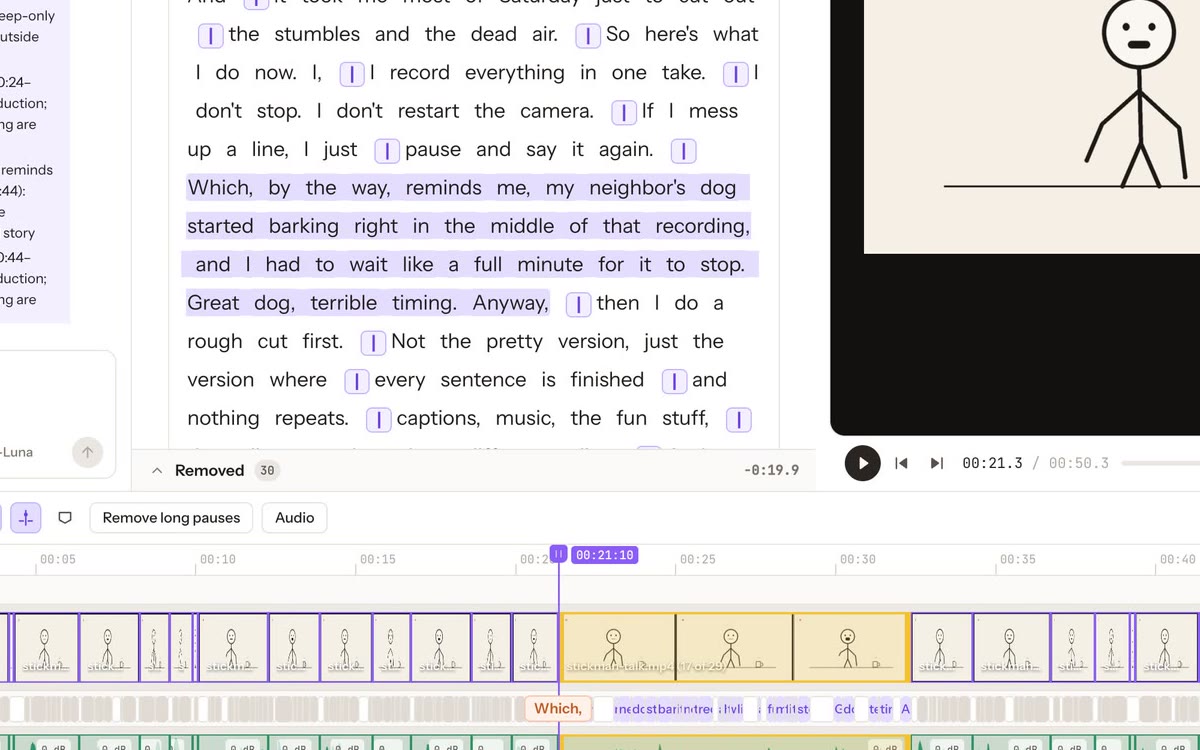This screenshot has height=750, width=1200.
Task: Grab the purple playhead handle on the ruler
Action: click(x=559, y=554)
